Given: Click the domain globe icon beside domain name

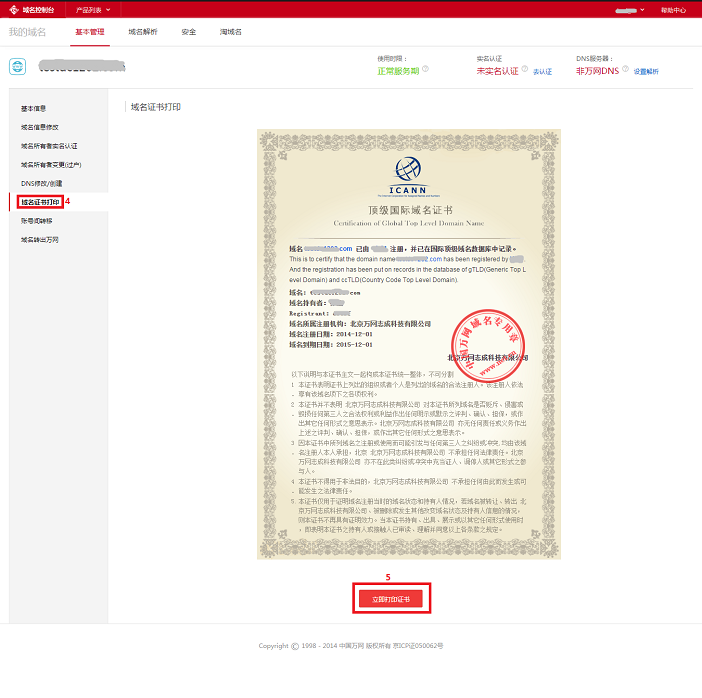Looking at the screenshot, I should 19,67.
